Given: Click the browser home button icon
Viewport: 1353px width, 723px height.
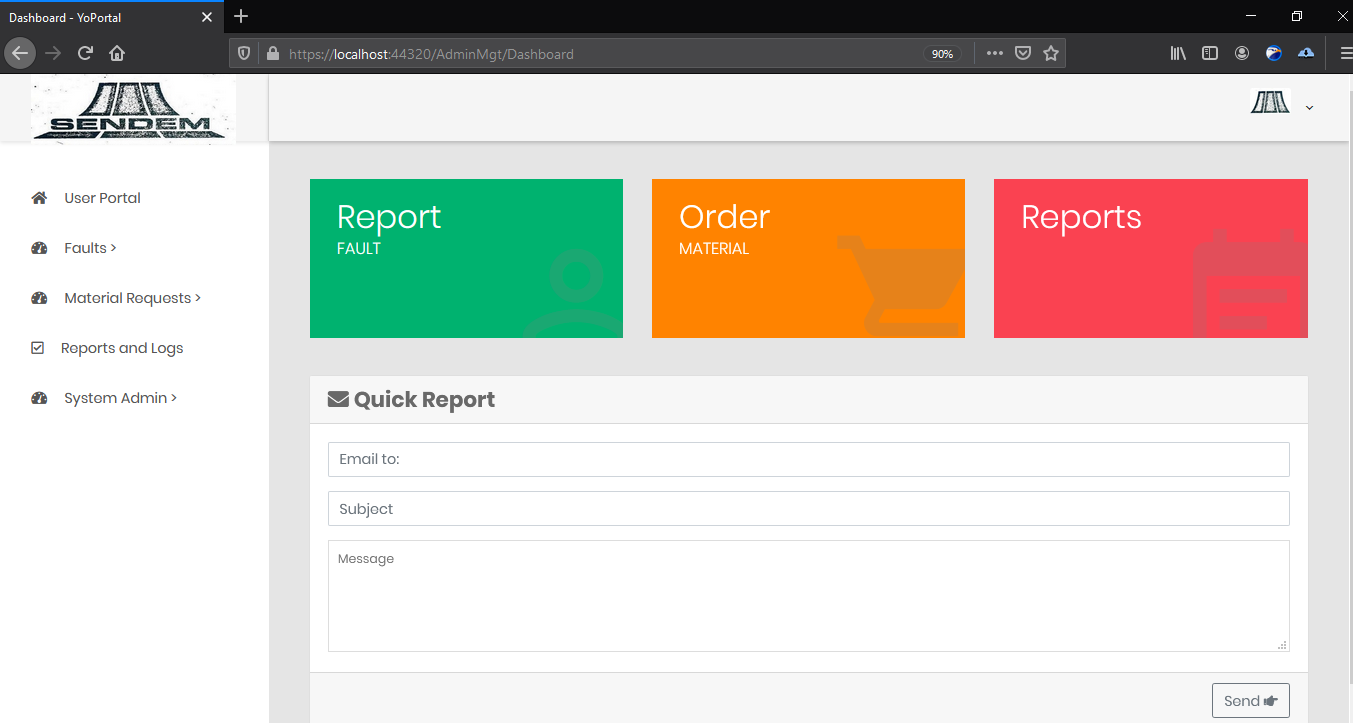Looking at the screenshot, I should [x=117, y=53].
